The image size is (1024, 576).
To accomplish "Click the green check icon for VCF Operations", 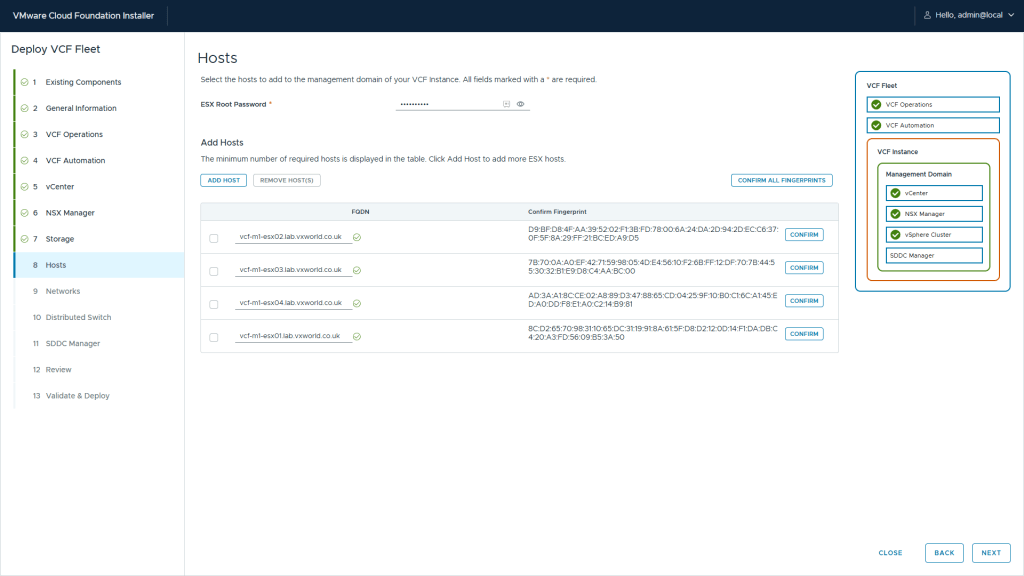I will point(876,104).
